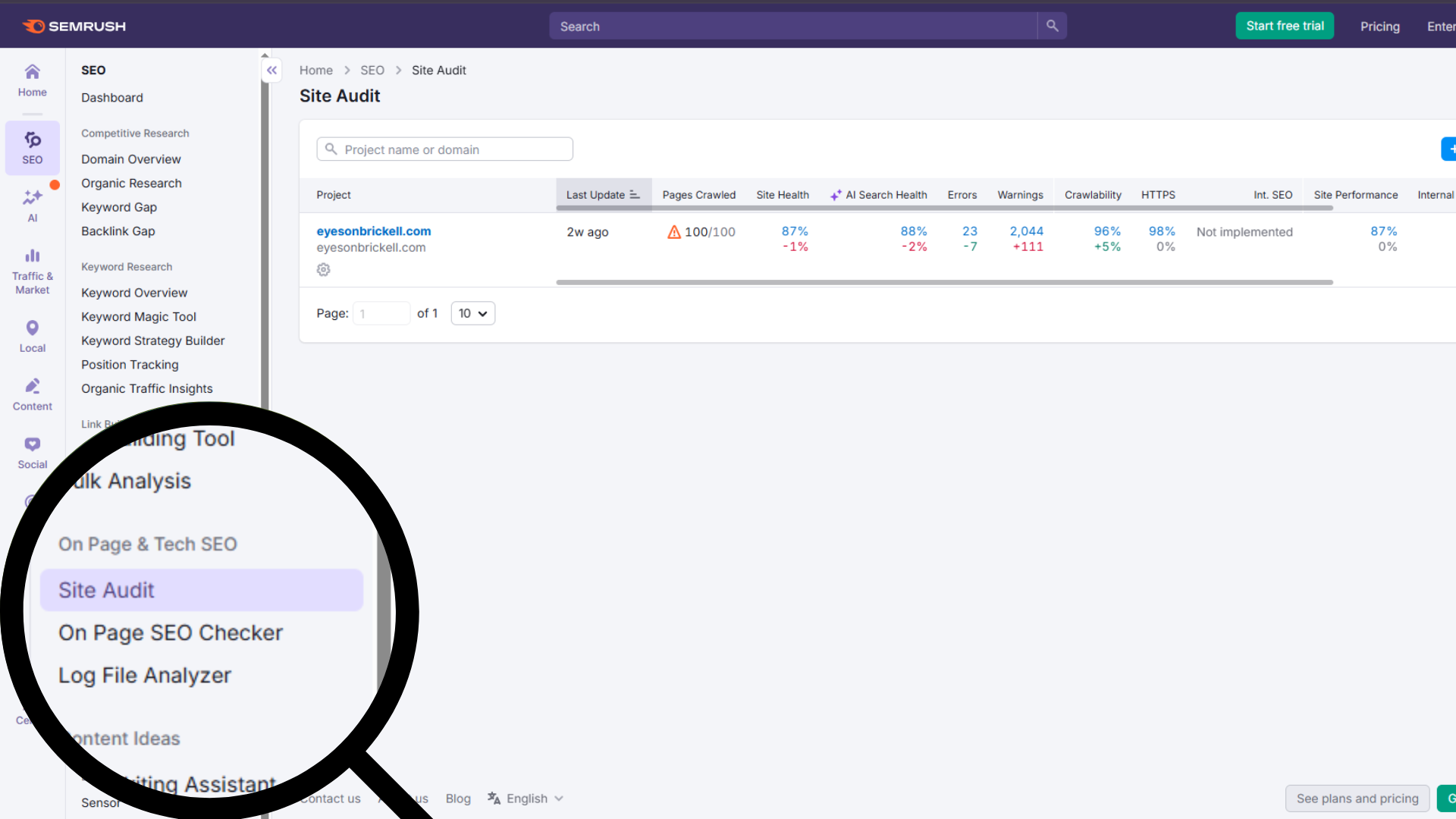Viewport: 1456px width, 819px height.
Task: Collapse the SEO sidebar with the double chevron
Action: pyautogui.click(x=271, y=70)
